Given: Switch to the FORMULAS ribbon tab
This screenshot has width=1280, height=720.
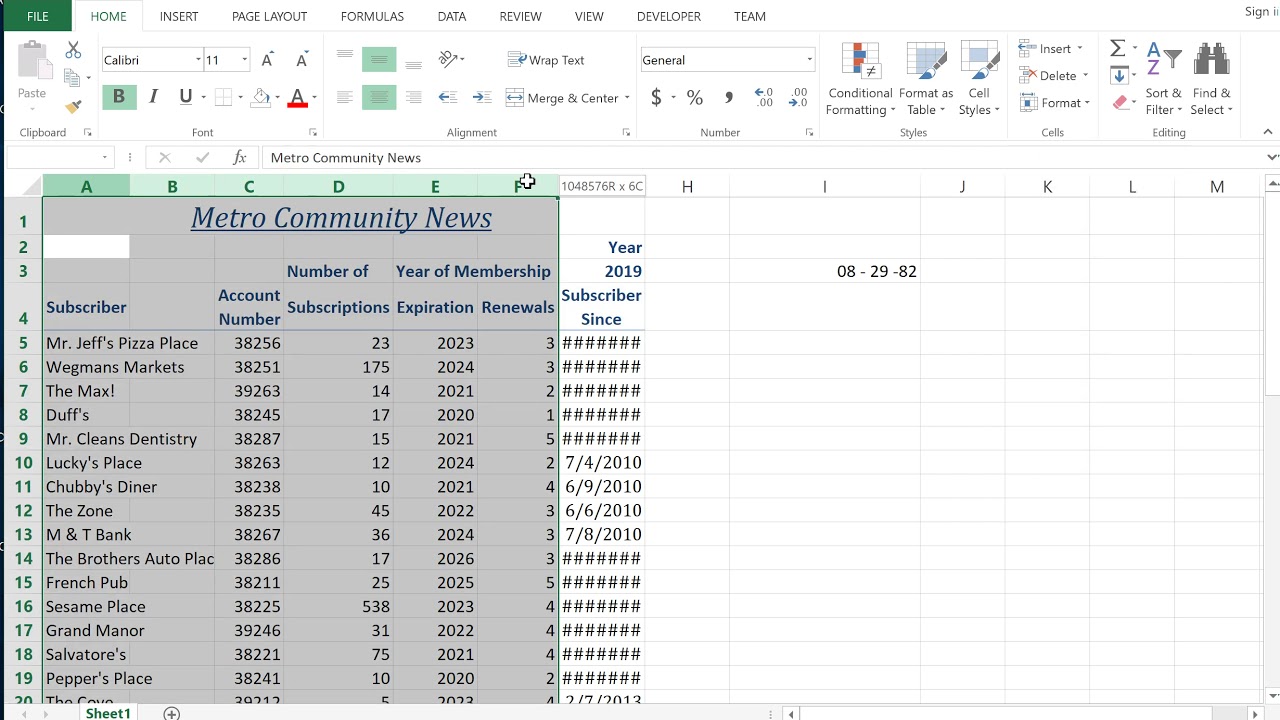Looking at the screenshot, I should [x=372, y=17].
